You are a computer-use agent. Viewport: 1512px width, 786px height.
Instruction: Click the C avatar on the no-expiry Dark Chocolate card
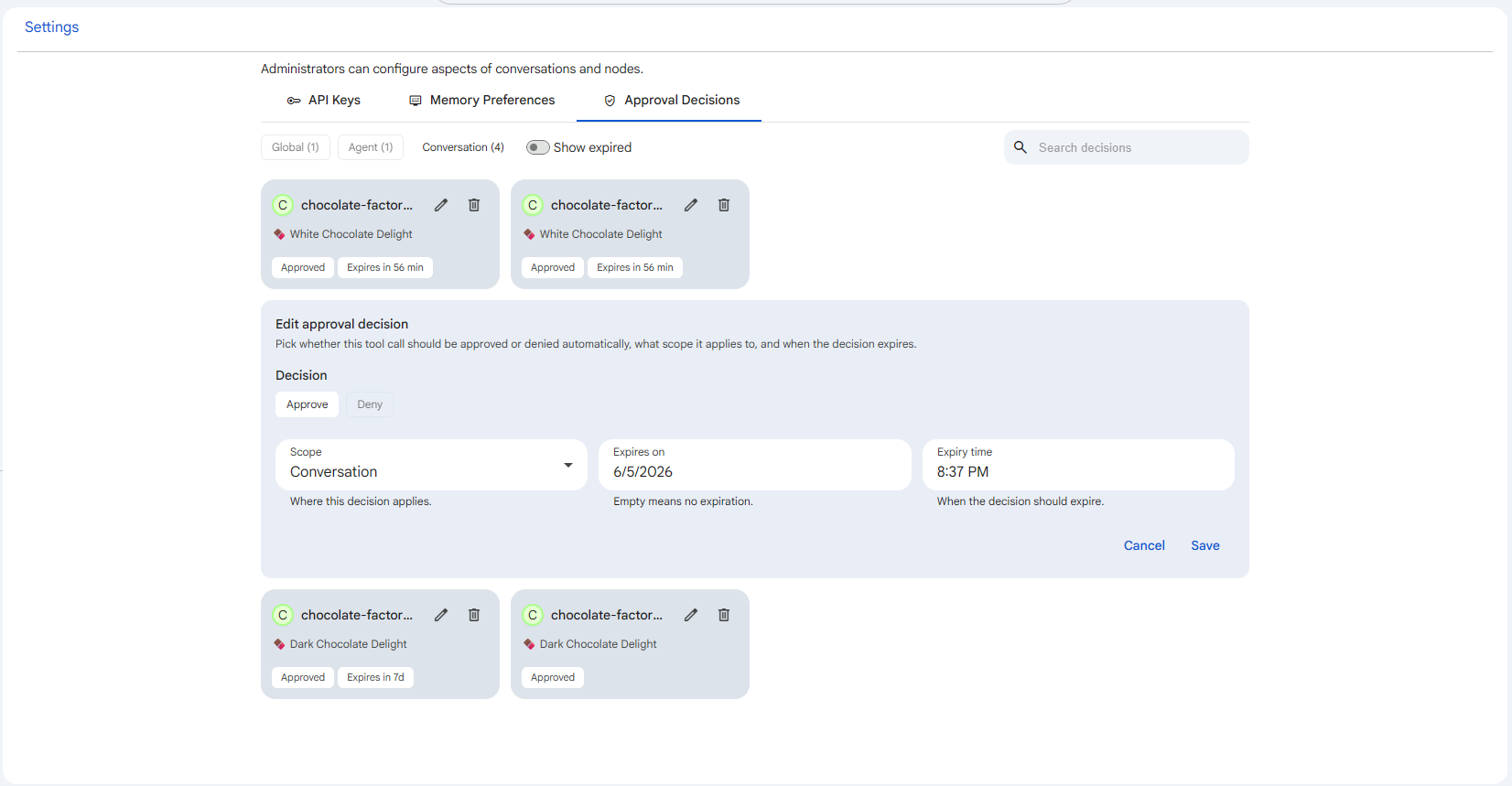coord(533,615)
